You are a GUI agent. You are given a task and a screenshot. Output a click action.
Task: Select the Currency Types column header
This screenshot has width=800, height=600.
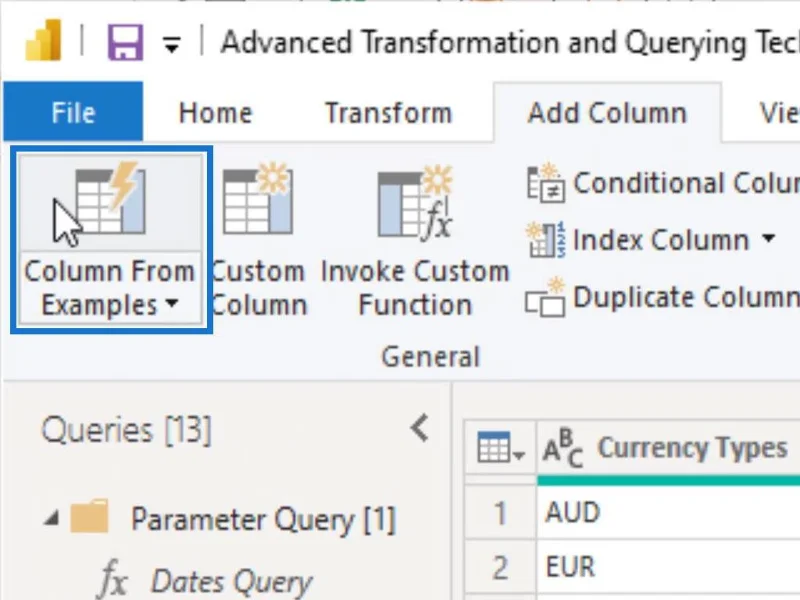click(668, 448)
